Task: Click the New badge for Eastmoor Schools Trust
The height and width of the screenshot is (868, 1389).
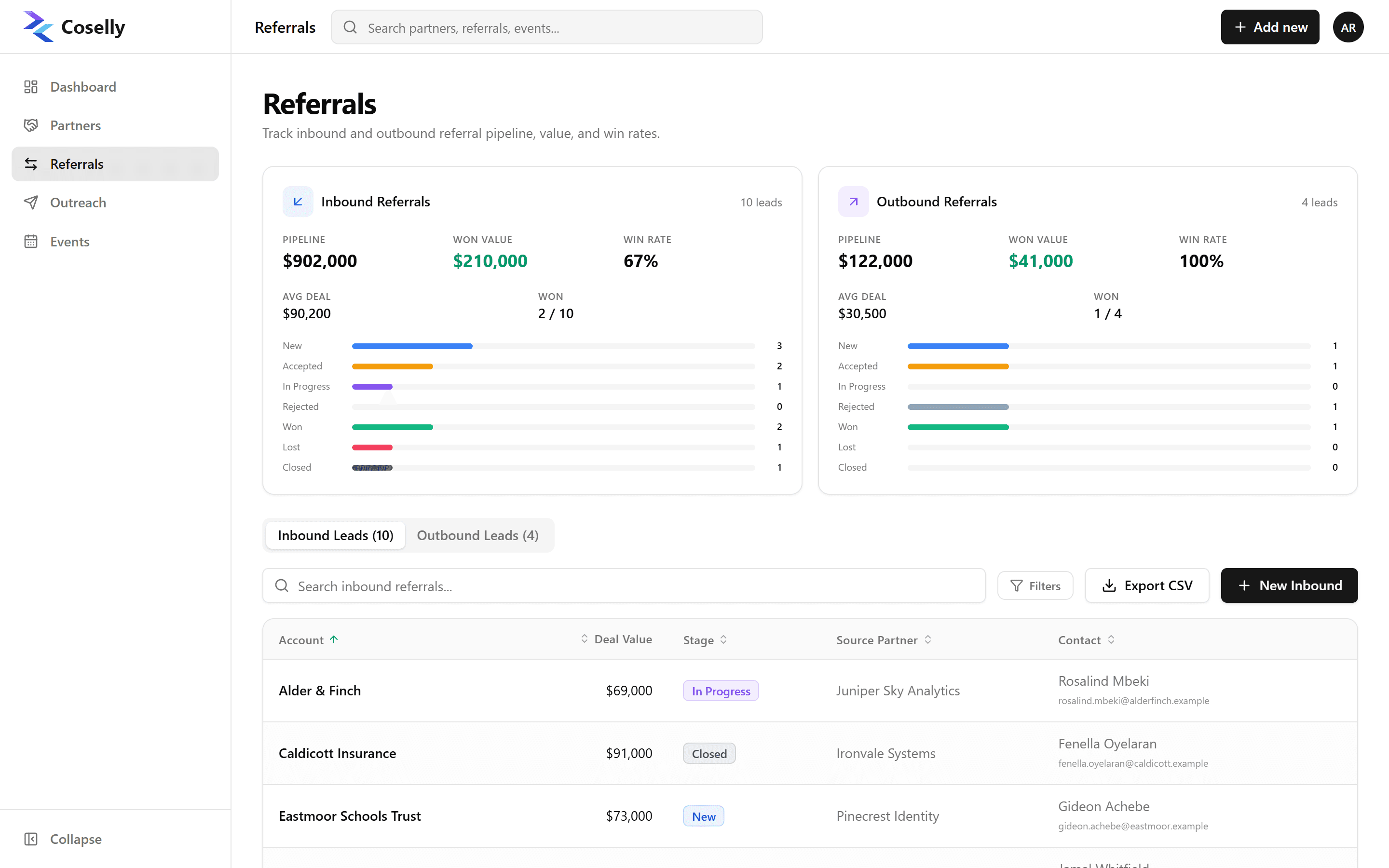Action: click(x=704, y=816)
